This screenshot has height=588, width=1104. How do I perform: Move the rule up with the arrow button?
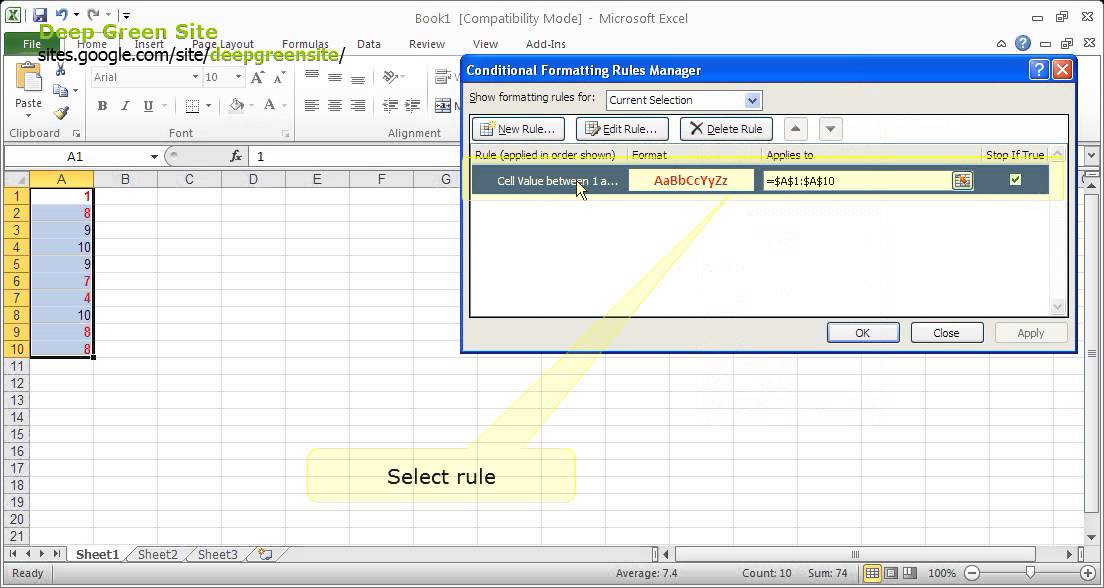(x=796, y=129)
